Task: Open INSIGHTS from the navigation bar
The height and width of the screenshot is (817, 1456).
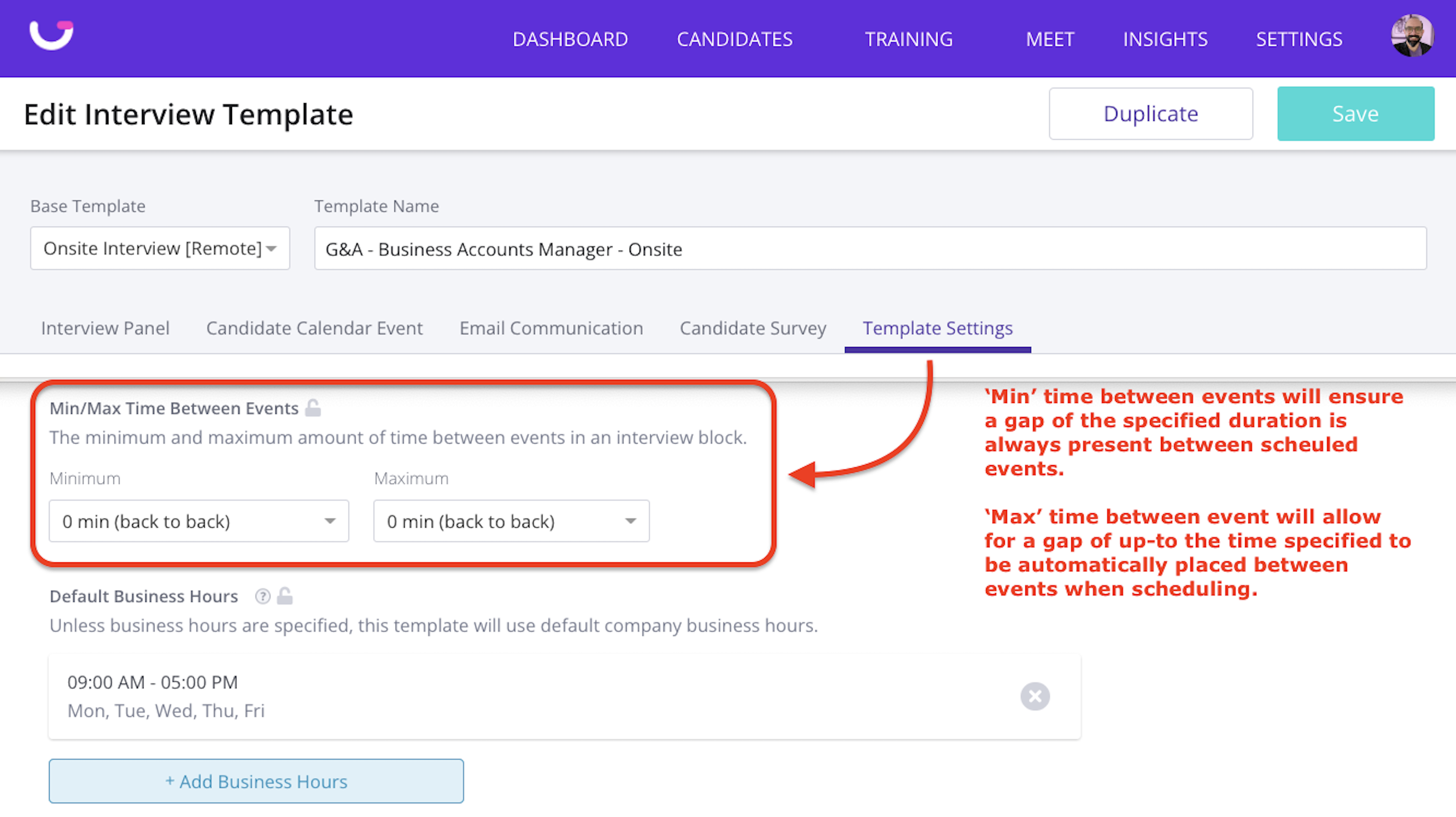Action: click(x=1165, y=39)
